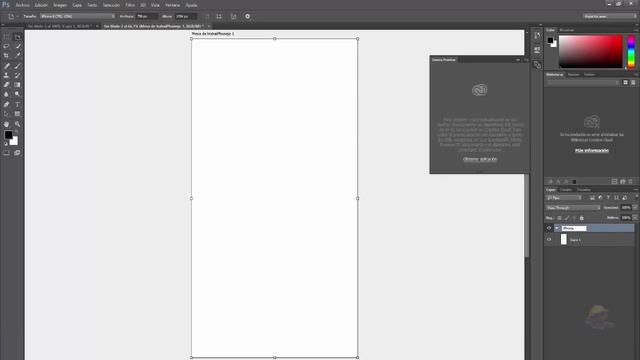
Task: Open the Ventana menu
Action: tap(173, 5)
